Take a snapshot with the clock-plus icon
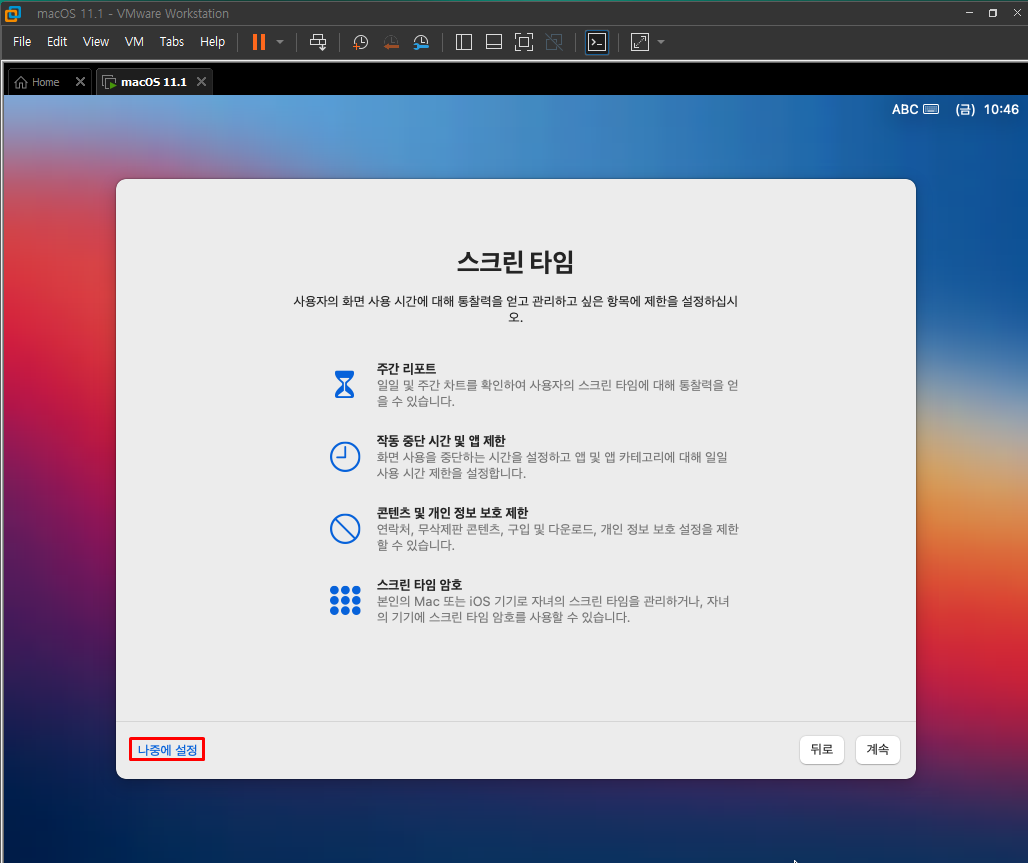Screen dimensions: 1028x863 (361, 43)
